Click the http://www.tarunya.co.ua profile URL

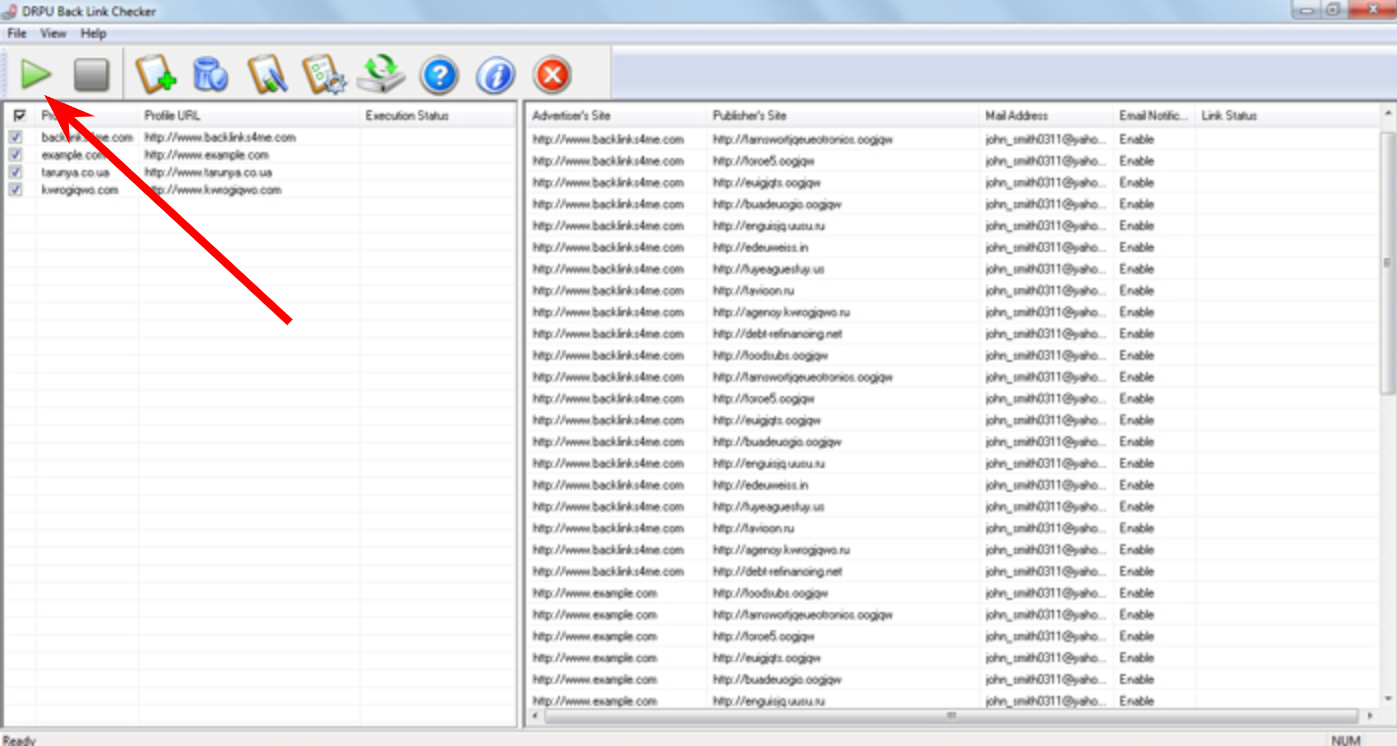[208, 172]
